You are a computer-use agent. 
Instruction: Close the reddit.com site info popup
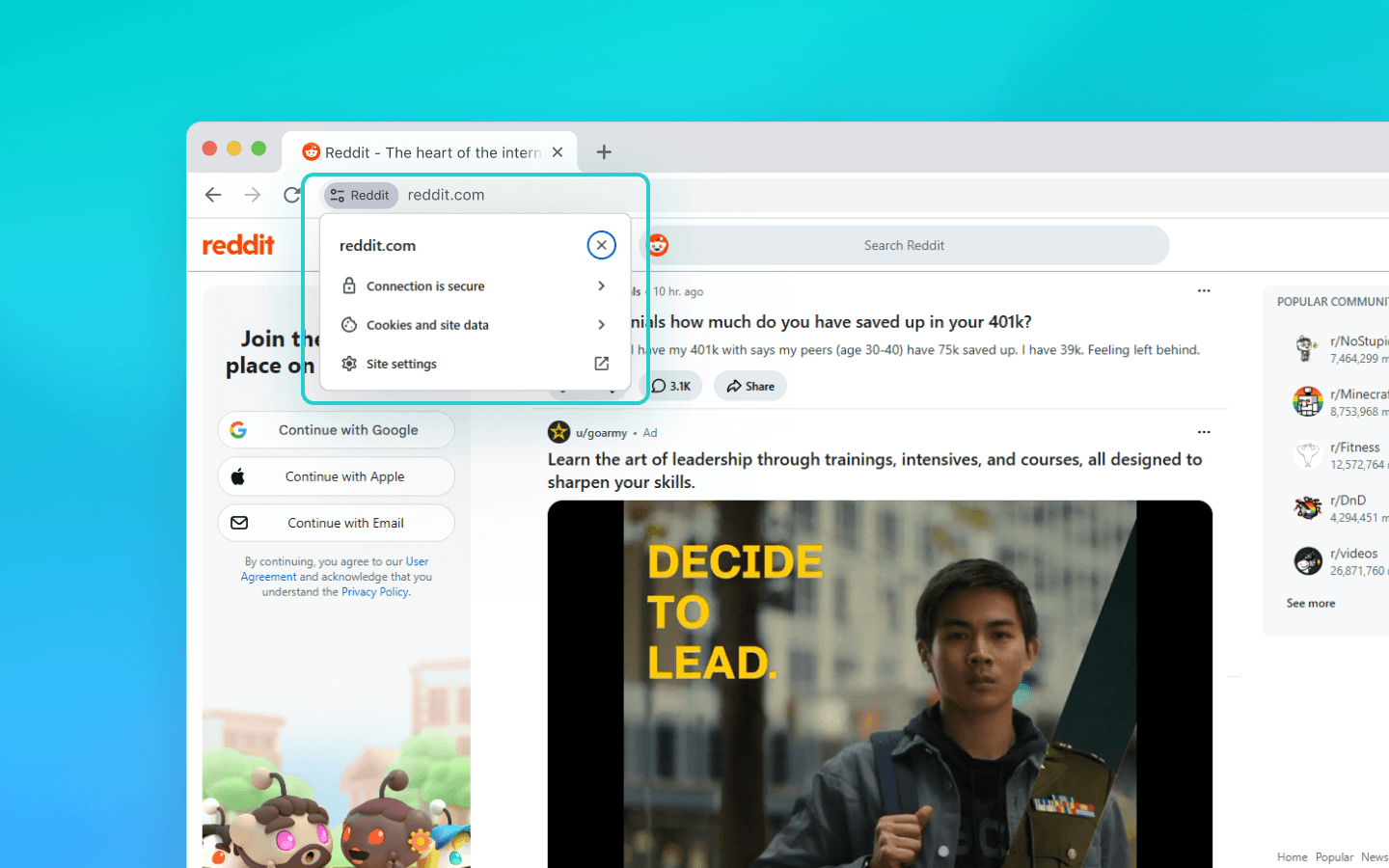(601, 245)
